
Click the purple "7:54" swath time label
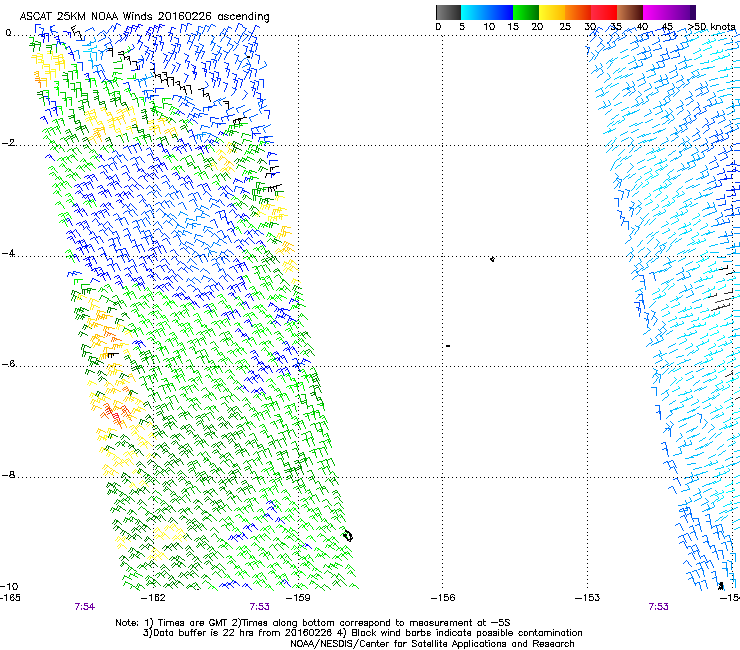(84, 607)
